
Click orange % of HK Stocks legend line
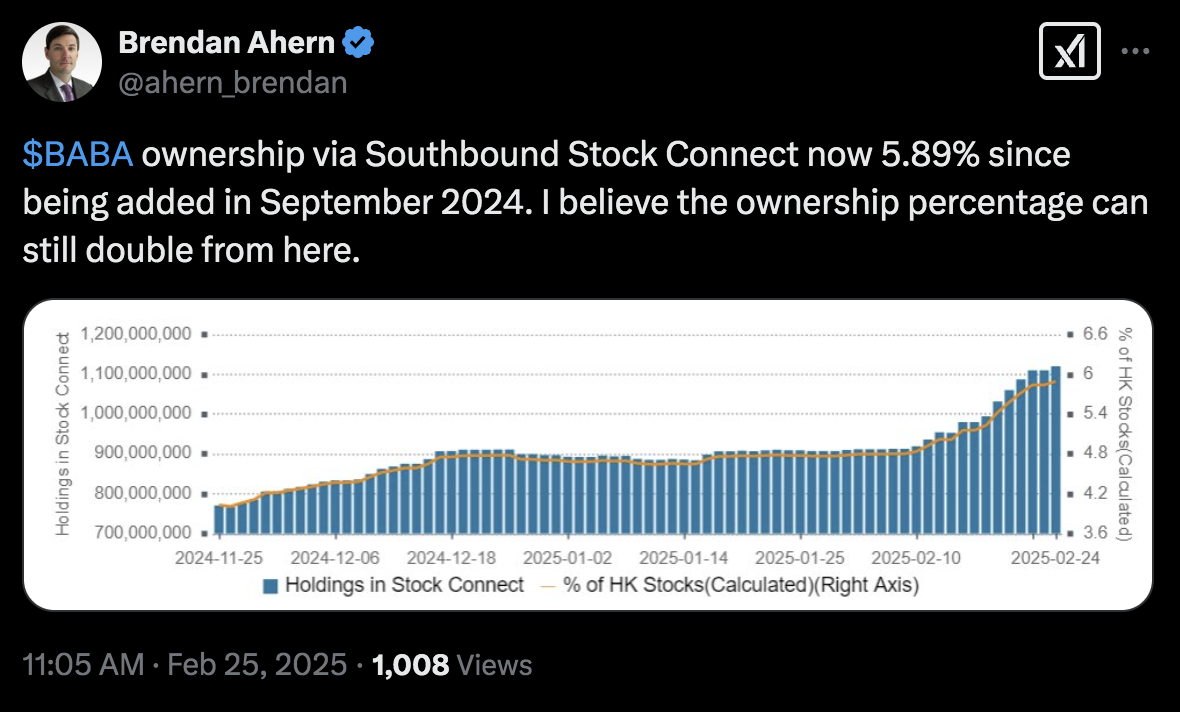coord(549,586)
